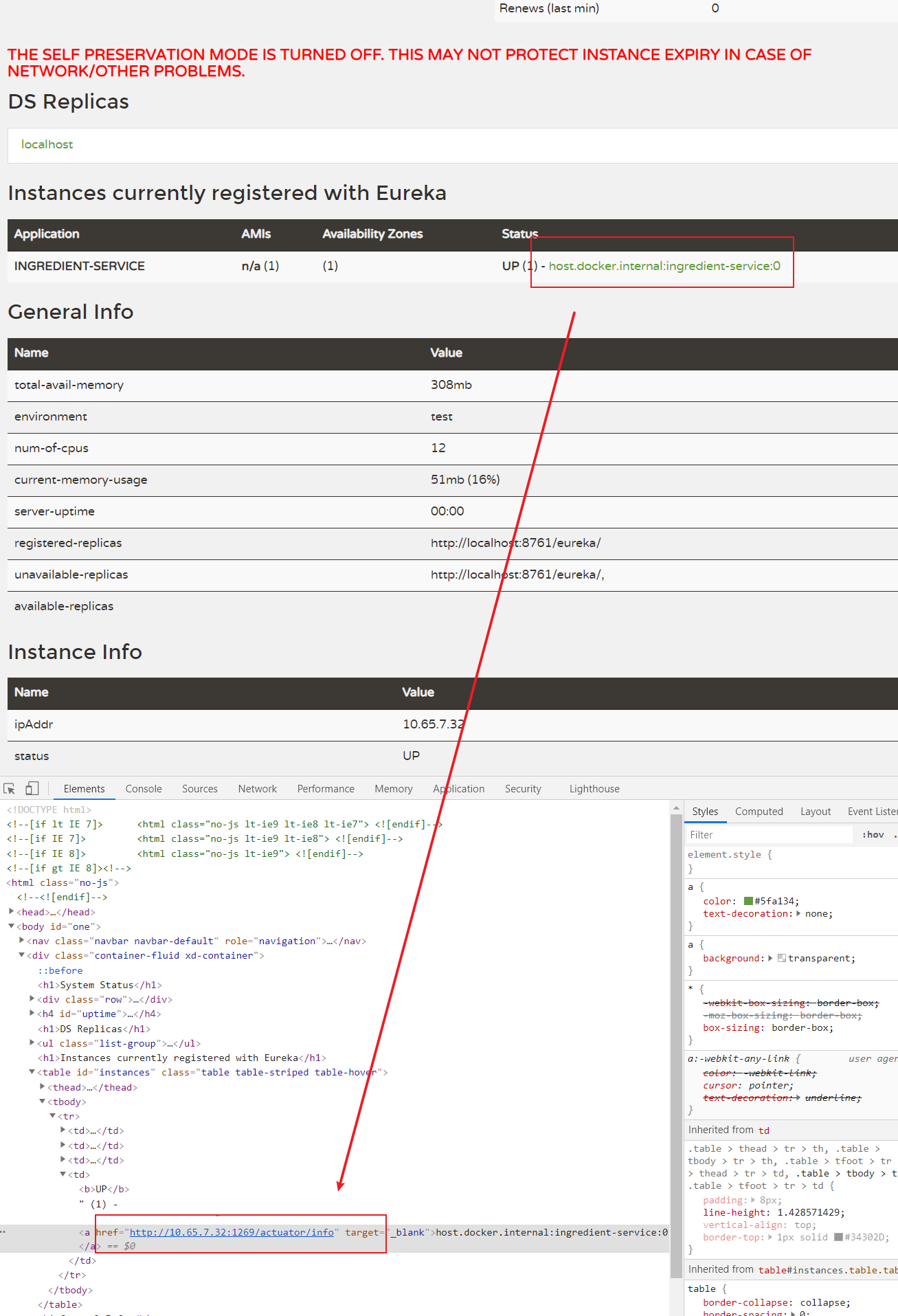Open the host.docker.internal:ingredient-service:0 link

(664, 266)
